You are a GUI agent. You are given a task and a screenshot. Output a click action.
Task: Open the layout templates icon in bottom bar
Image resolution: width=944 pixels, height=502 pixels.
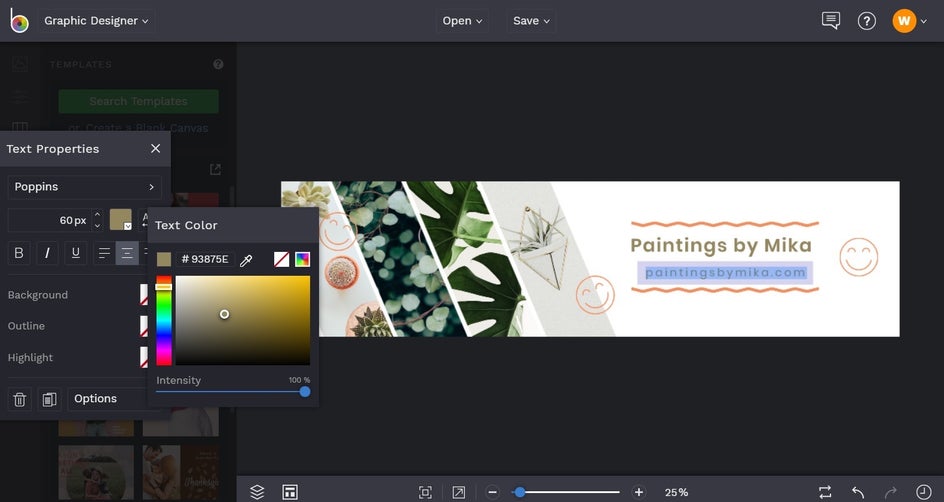(x=290, y=492)
